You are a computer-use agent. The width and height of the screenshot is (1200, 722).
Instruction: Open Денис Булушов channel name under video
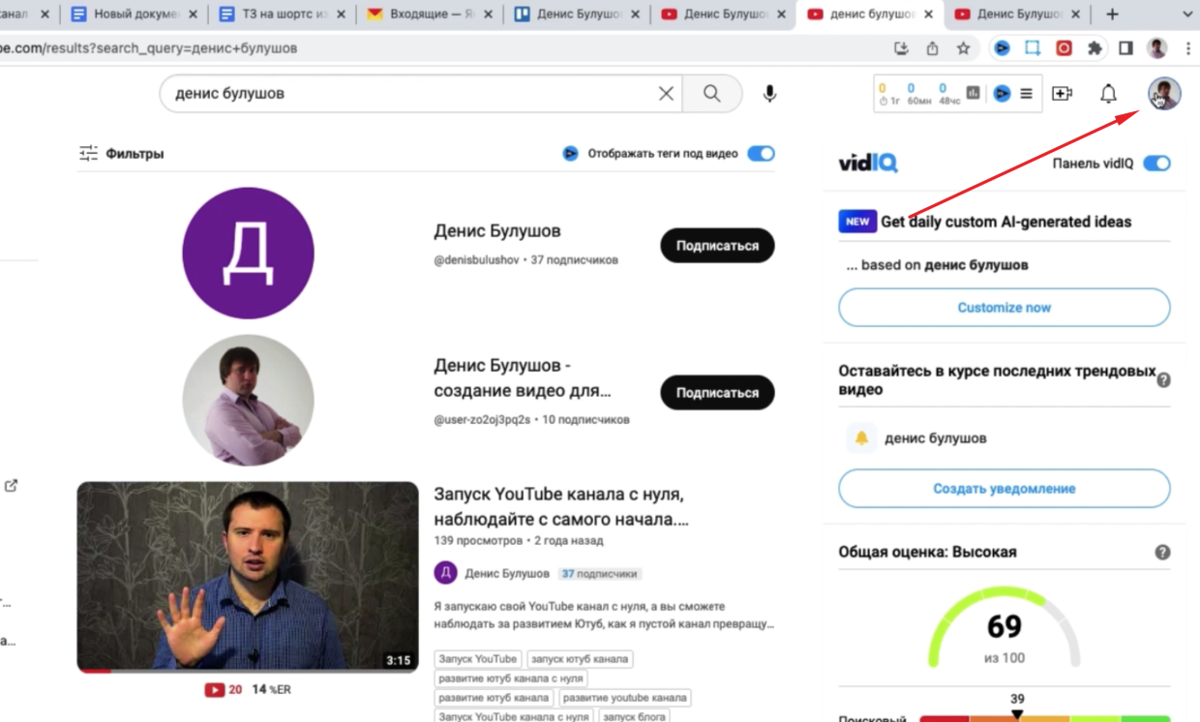pos(507,574)
